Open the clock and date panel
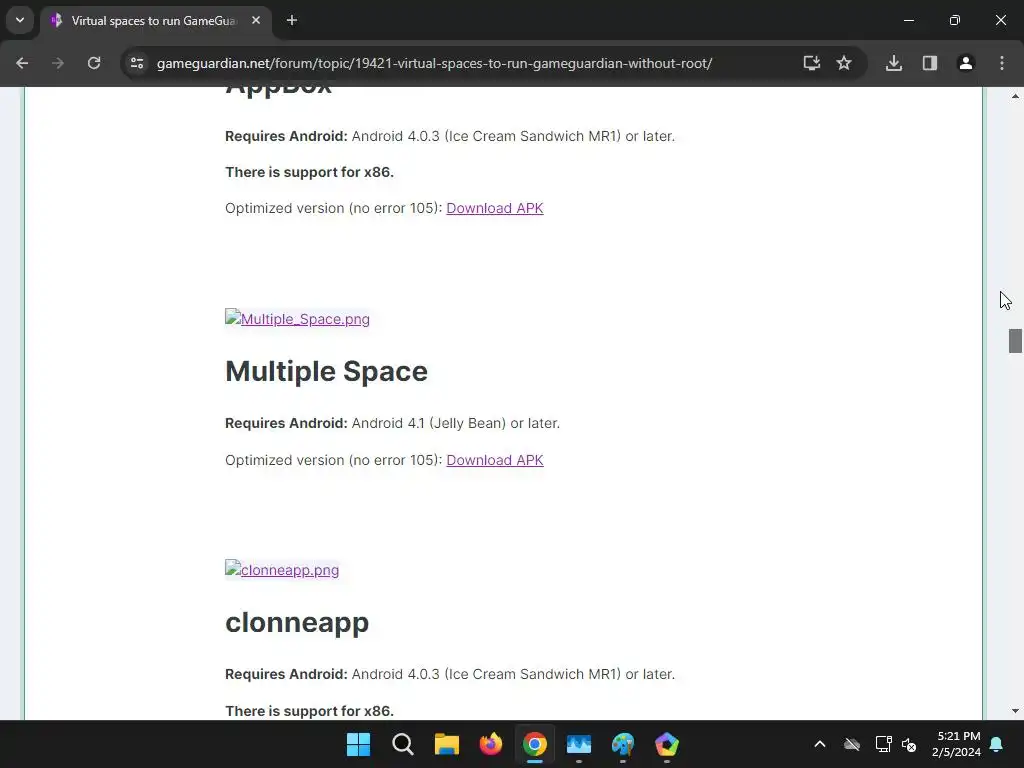This screenshot has height=768, width=1024. [x=957, y=744]
